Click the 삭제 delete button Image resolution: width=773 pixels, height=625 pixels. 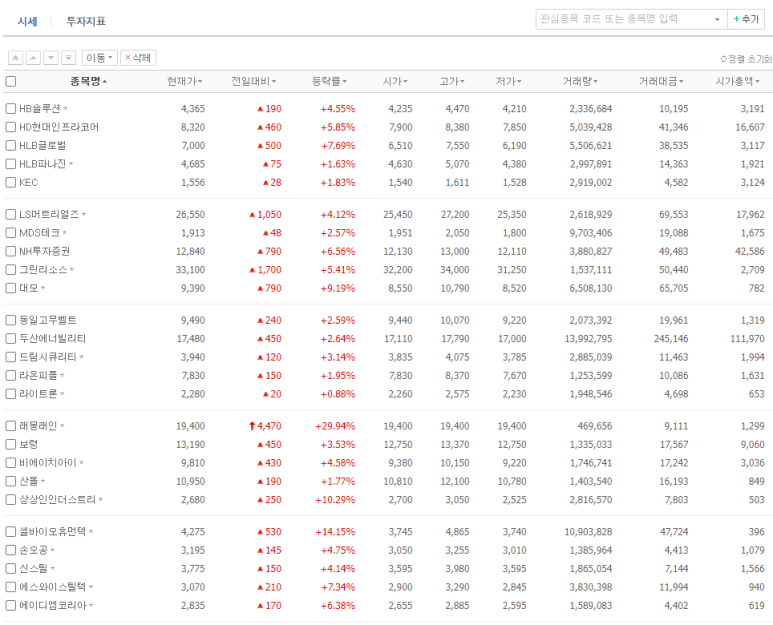(x=138, y=58)
